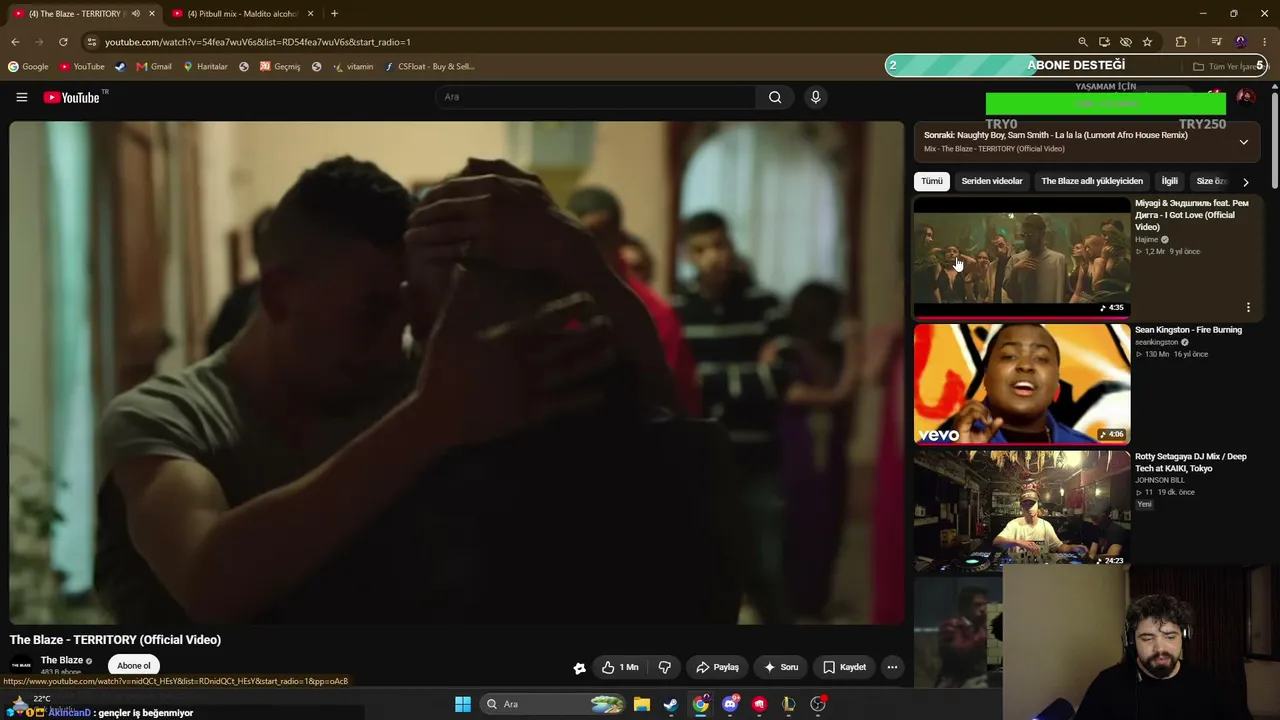
Task: Open the Hajime channel name
Action: pyautogui.click(x=1146, y=240)
